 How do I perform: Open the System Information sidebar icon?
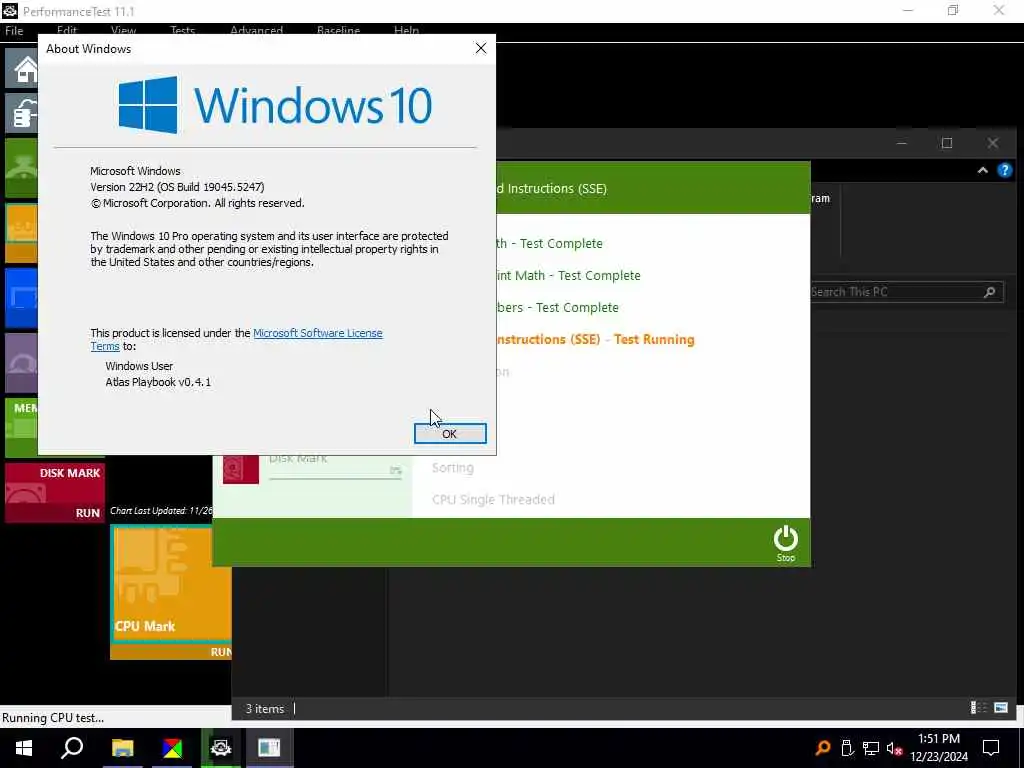(x=22, y=113)
